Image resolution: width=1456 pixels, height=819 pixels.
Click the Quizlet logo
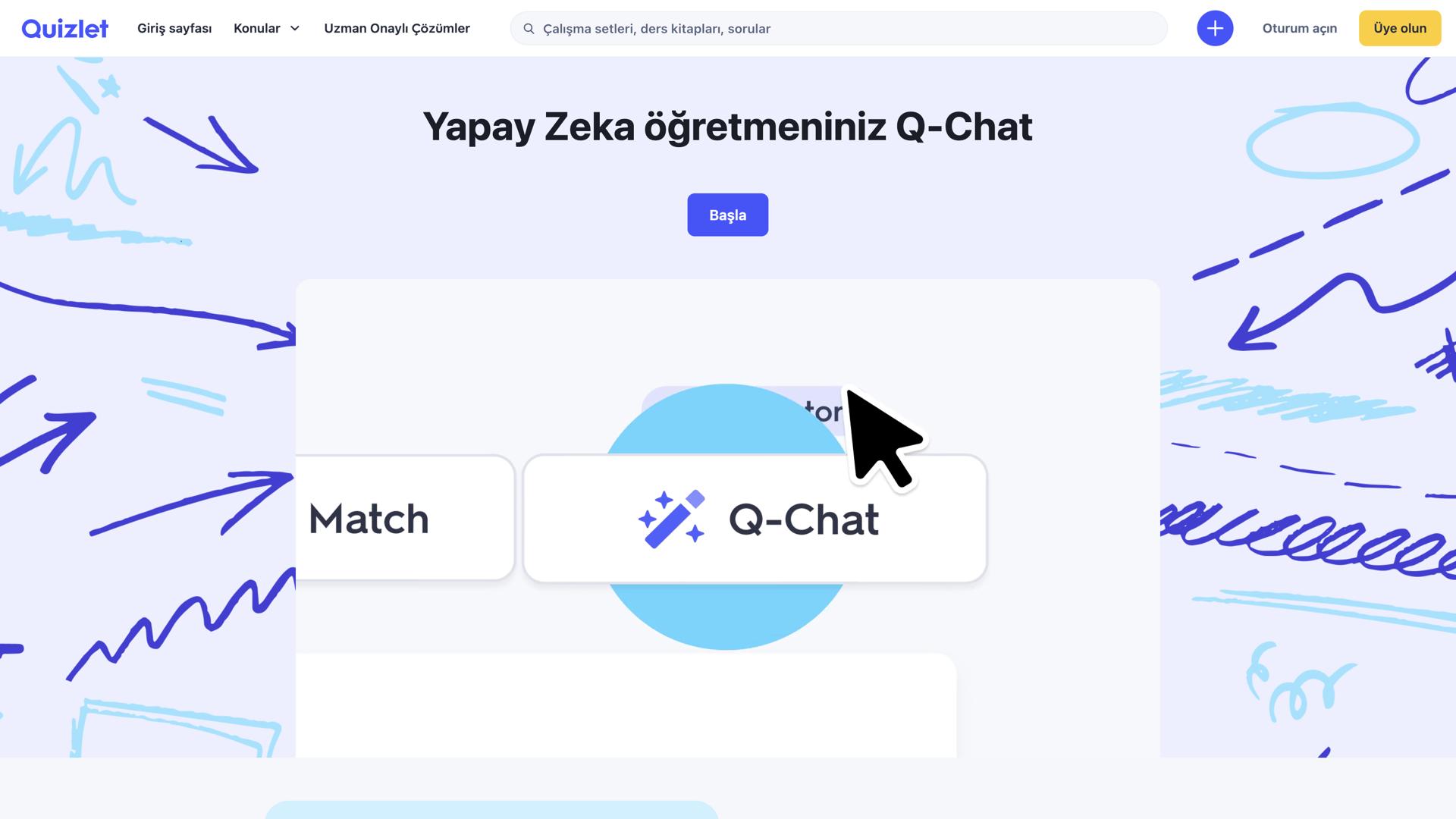pos(64,28)
